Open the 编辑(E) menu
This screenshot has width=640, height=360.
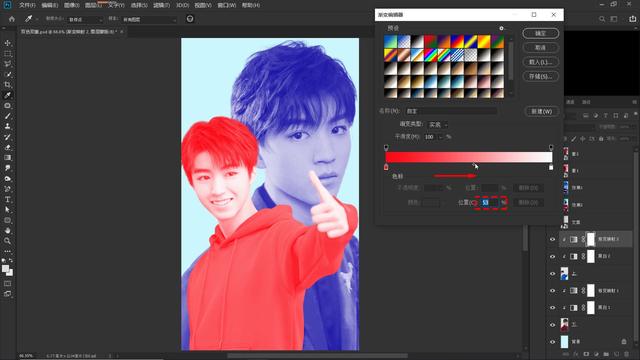49,5
